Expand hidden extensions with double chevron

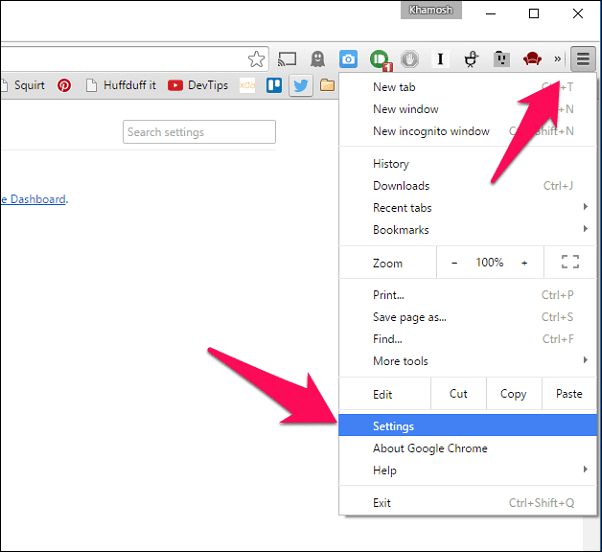point(557,59)
